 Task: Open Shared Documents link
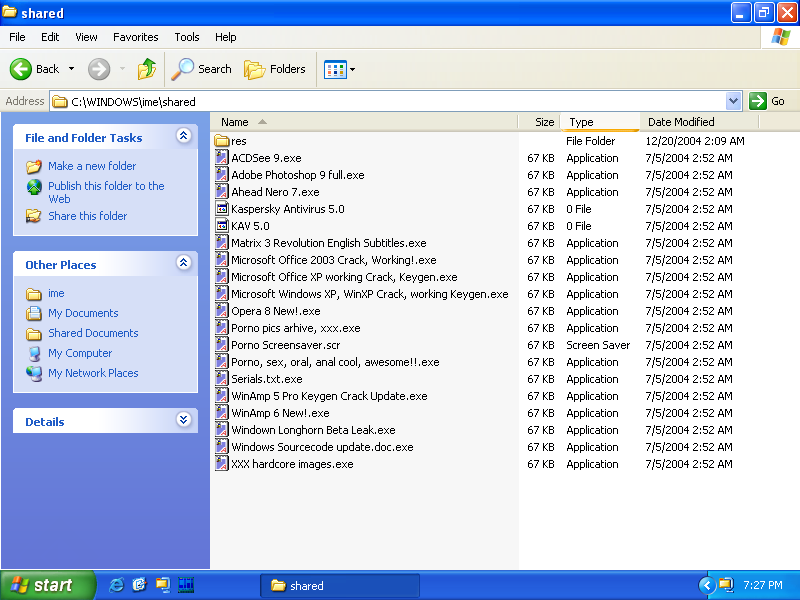click(93, 333)
